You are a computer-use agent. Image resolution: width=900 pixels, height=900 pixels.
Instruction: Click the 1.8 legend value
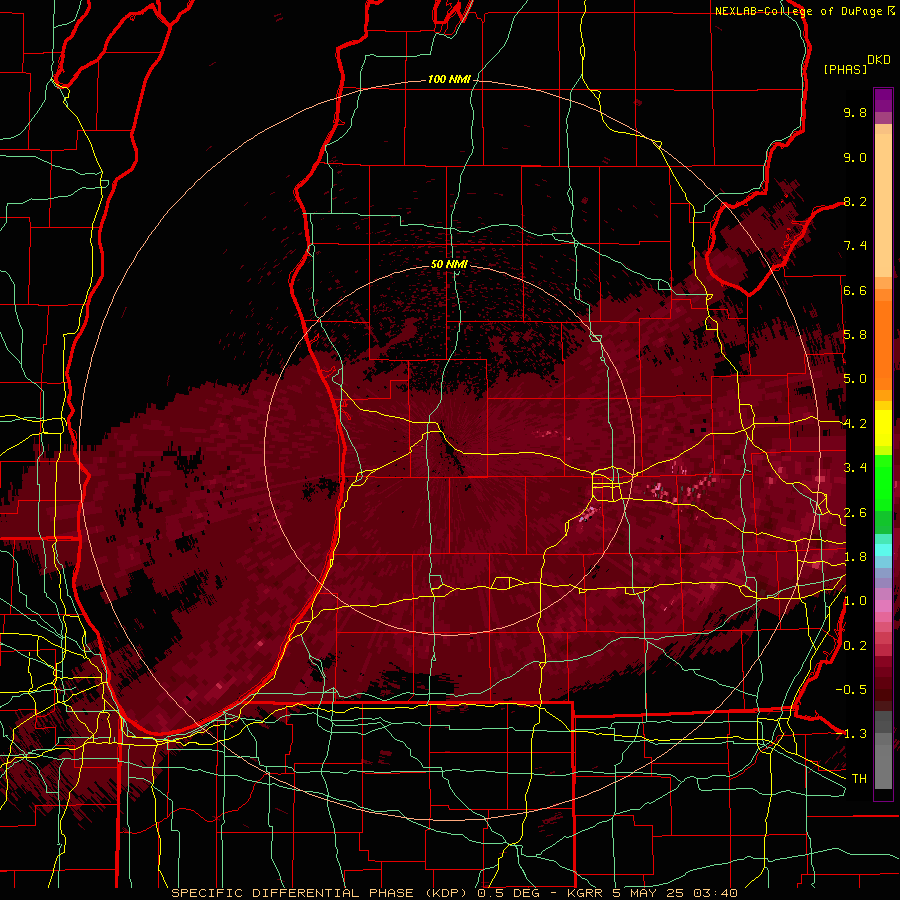coord(855,557)
